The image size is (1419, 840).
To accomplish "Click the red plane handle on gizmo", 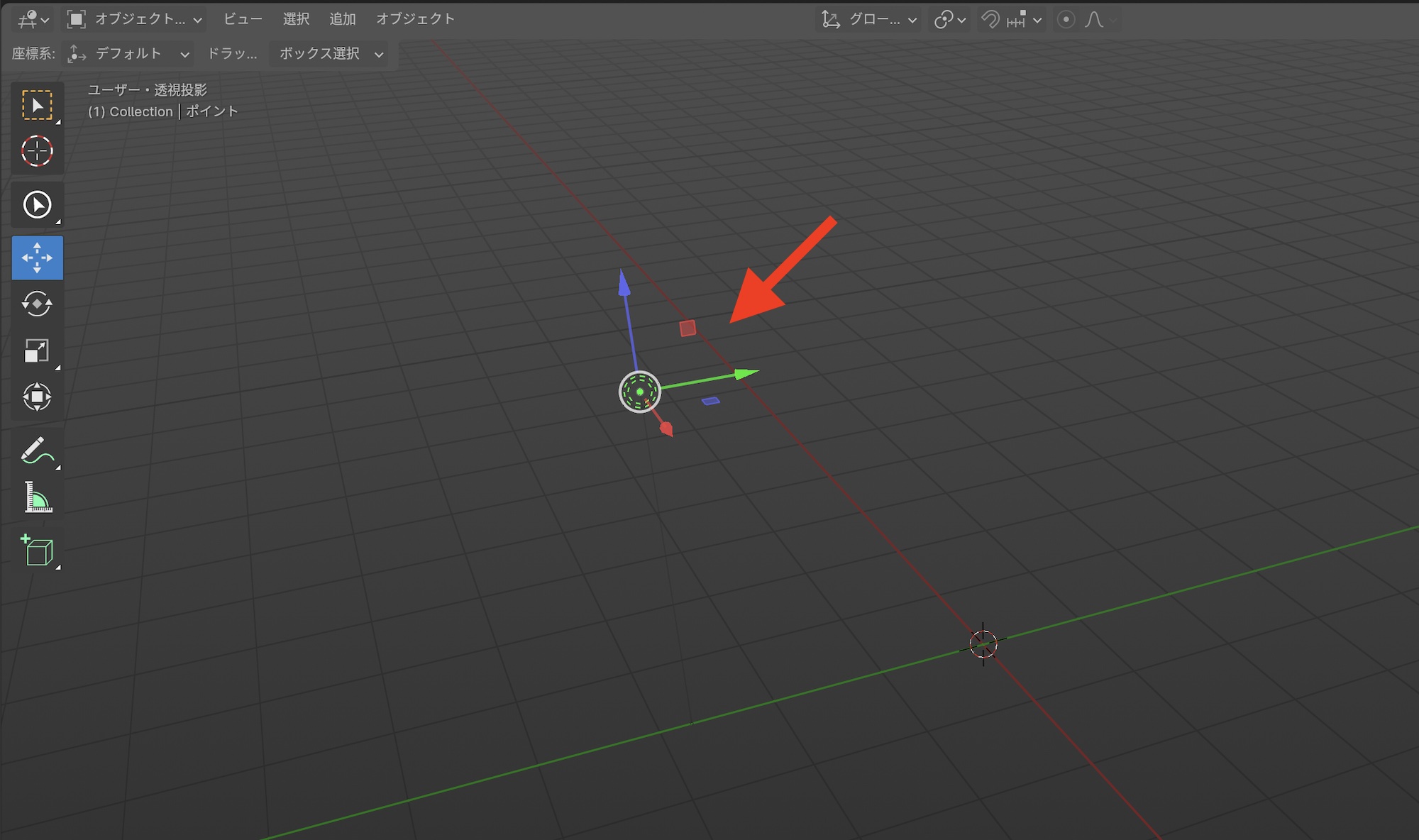I will [x=688, y=328].
